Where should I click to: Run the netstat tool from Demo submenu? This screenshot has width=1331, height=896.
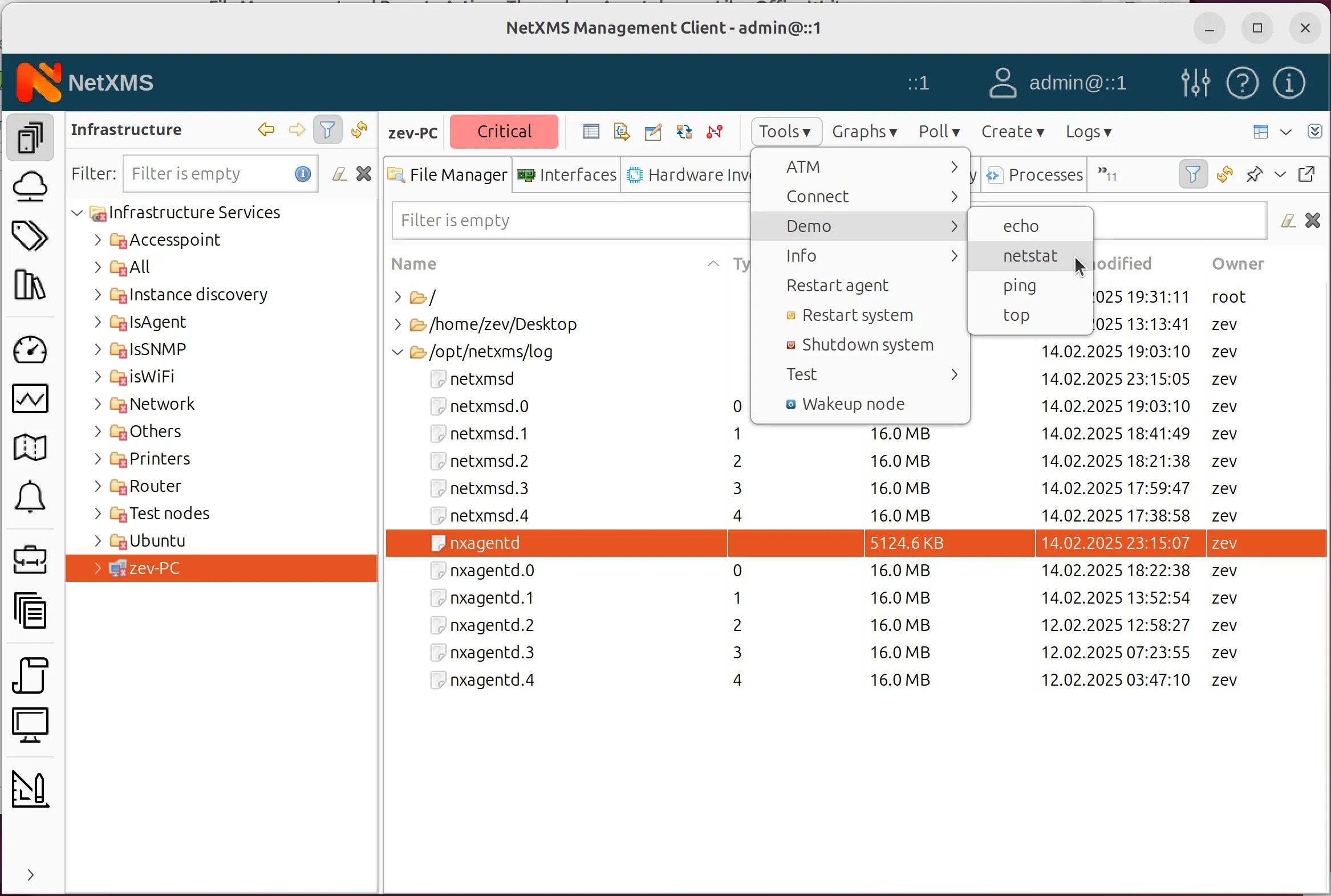click(1029, 256)
